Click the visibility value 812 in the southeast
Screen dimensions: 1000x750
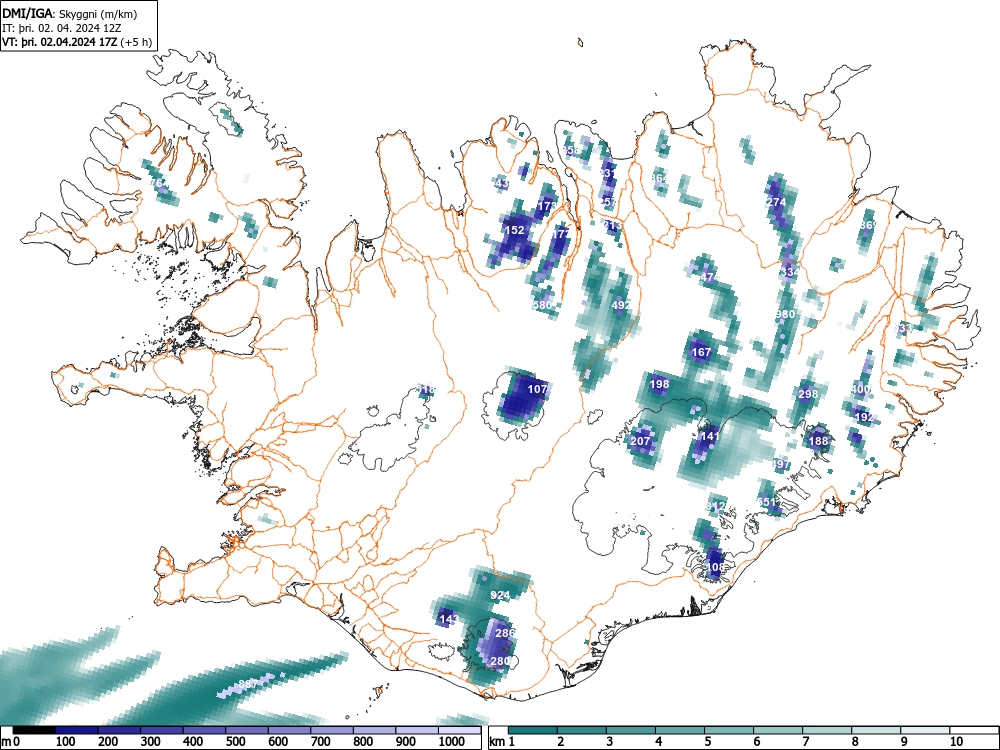(x=716, y=506)
